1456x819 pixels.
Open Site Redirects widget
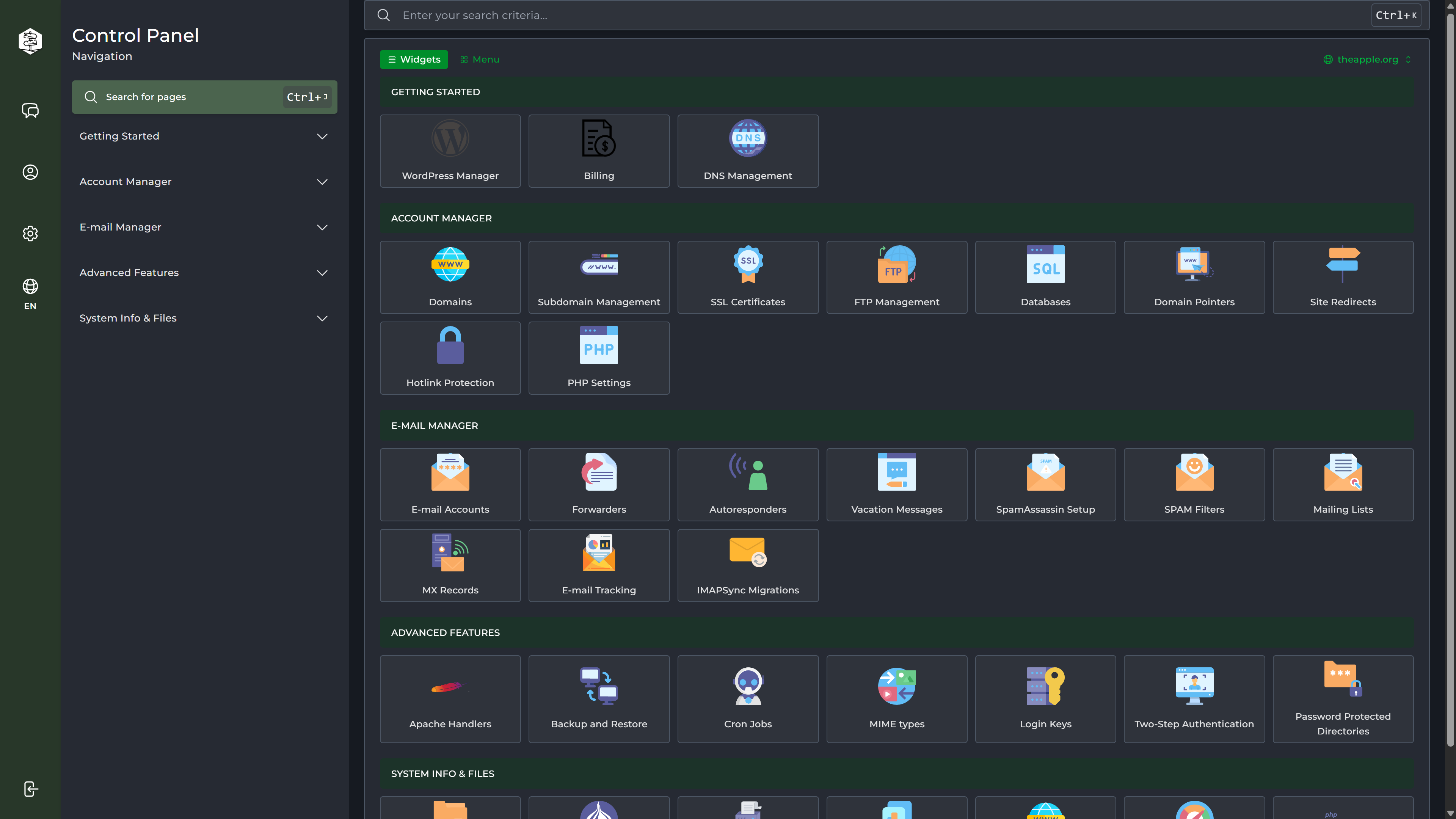1343,277
